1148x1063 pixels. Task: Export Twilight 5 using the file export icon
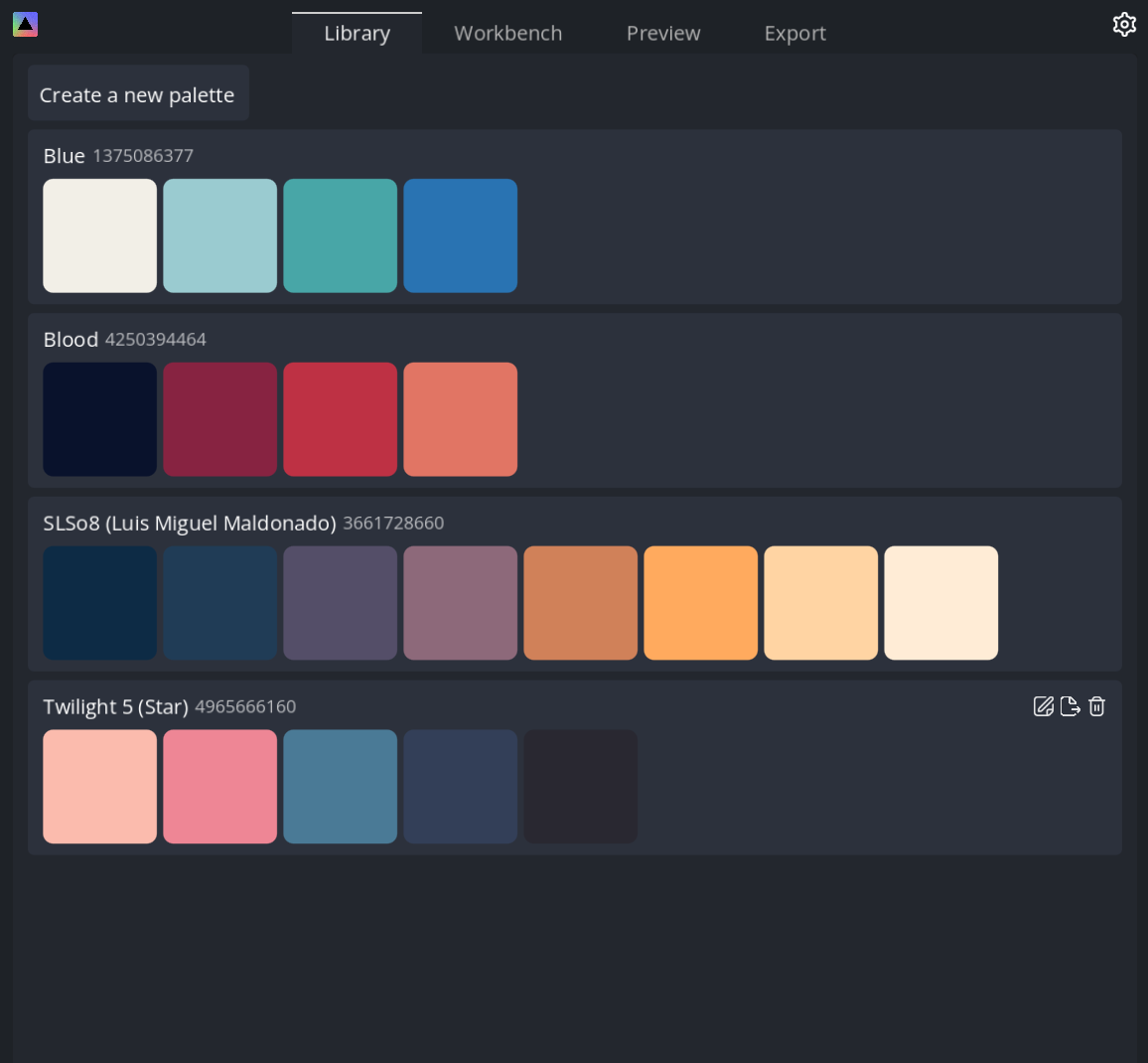point(1070,706)
